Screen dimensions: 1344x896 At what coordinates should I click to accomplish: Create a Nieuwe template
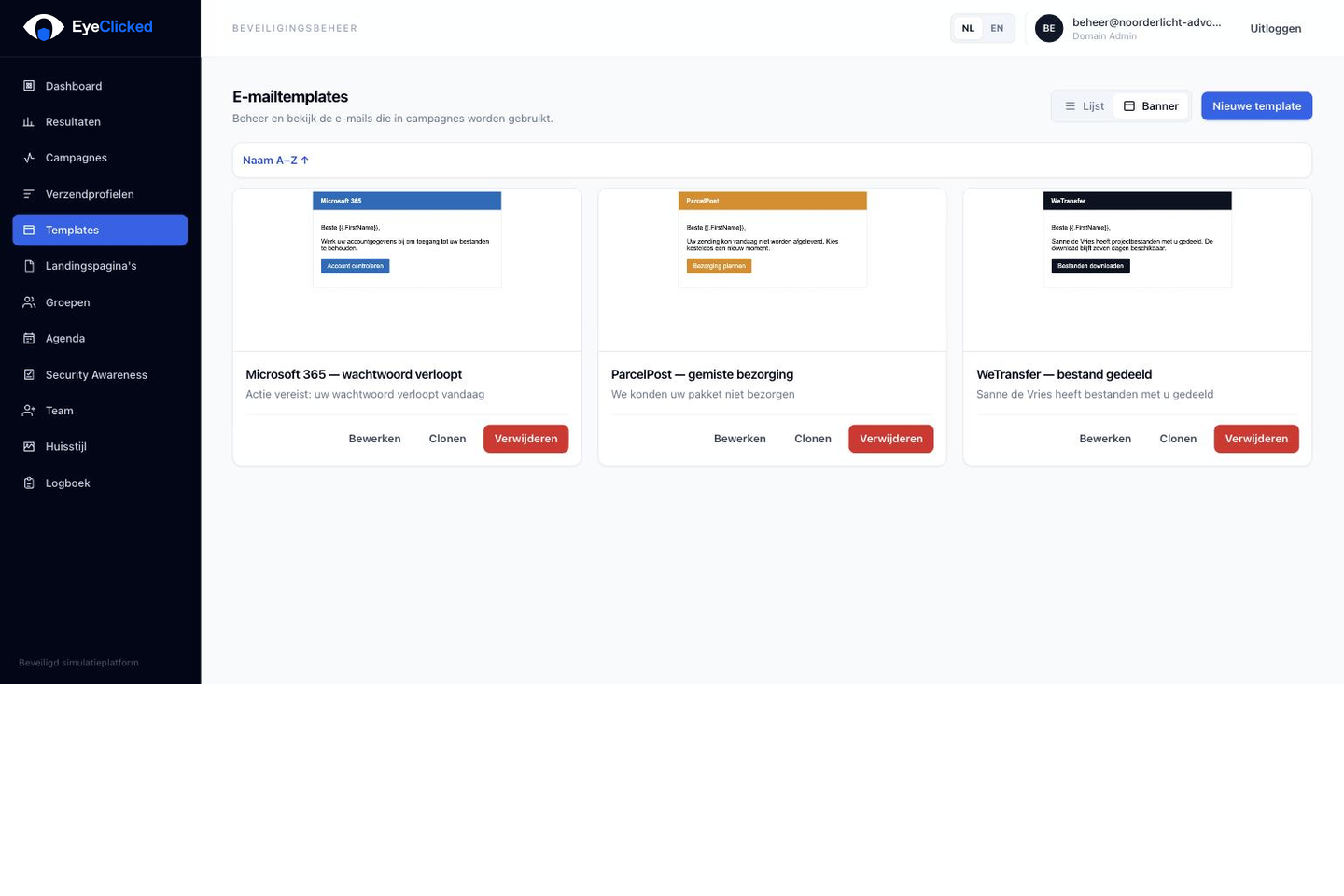pos(1256,106)
